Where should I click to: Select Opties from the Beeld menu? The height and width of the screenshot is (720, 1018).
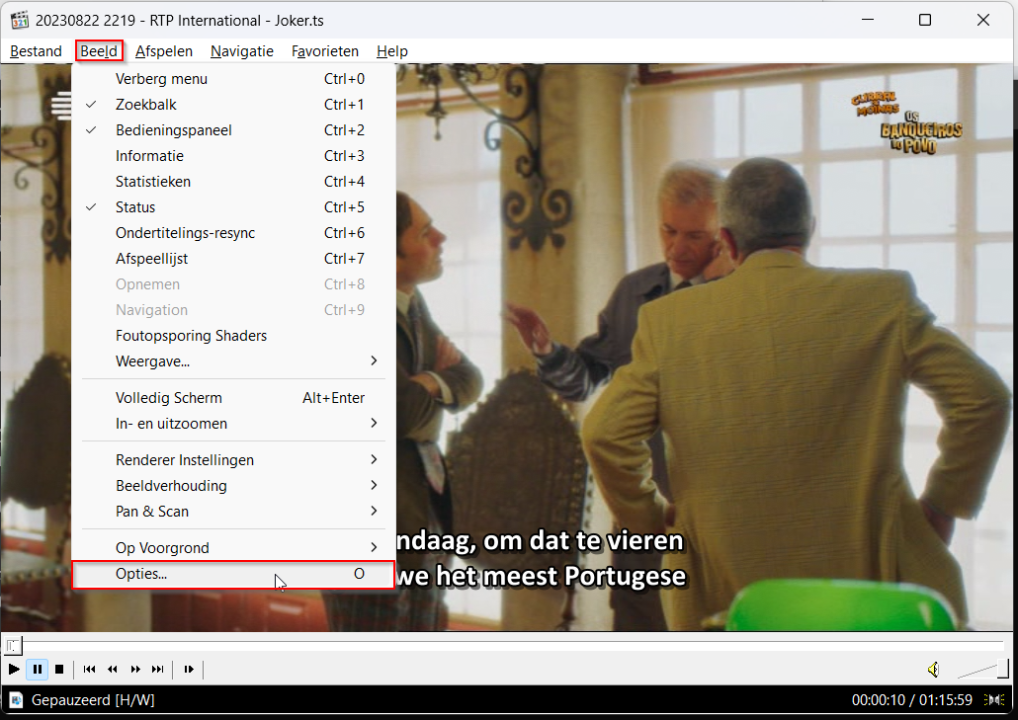140,573
